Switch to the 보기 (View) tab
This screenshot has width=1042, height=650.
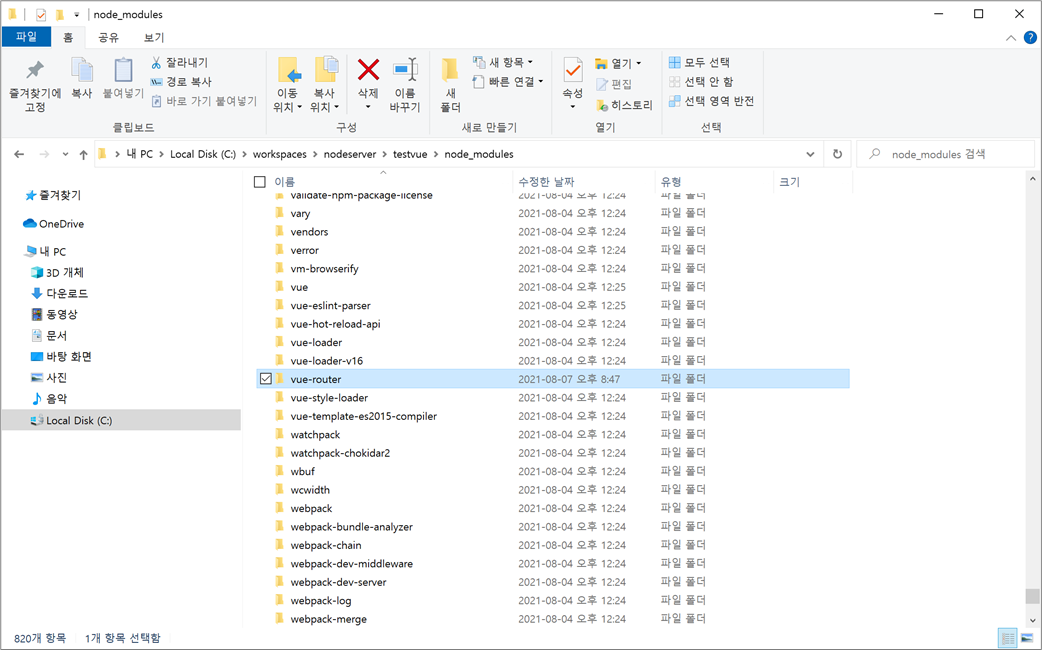(154, 37)
